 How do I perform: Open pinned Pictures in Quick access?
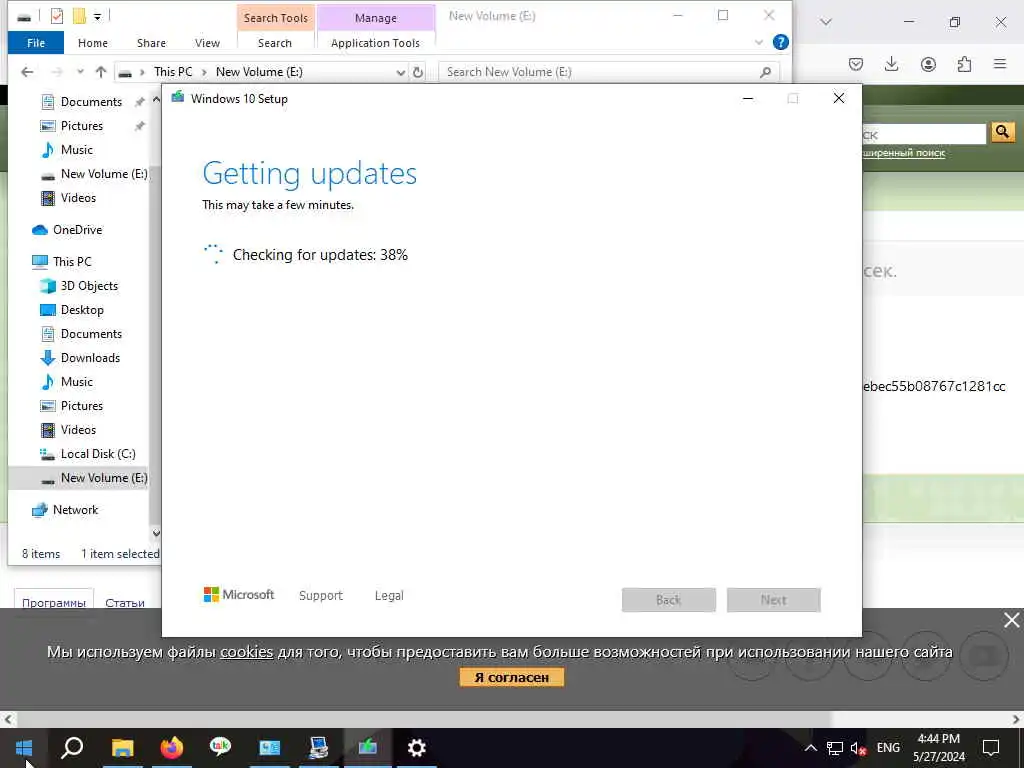point(82,126)
